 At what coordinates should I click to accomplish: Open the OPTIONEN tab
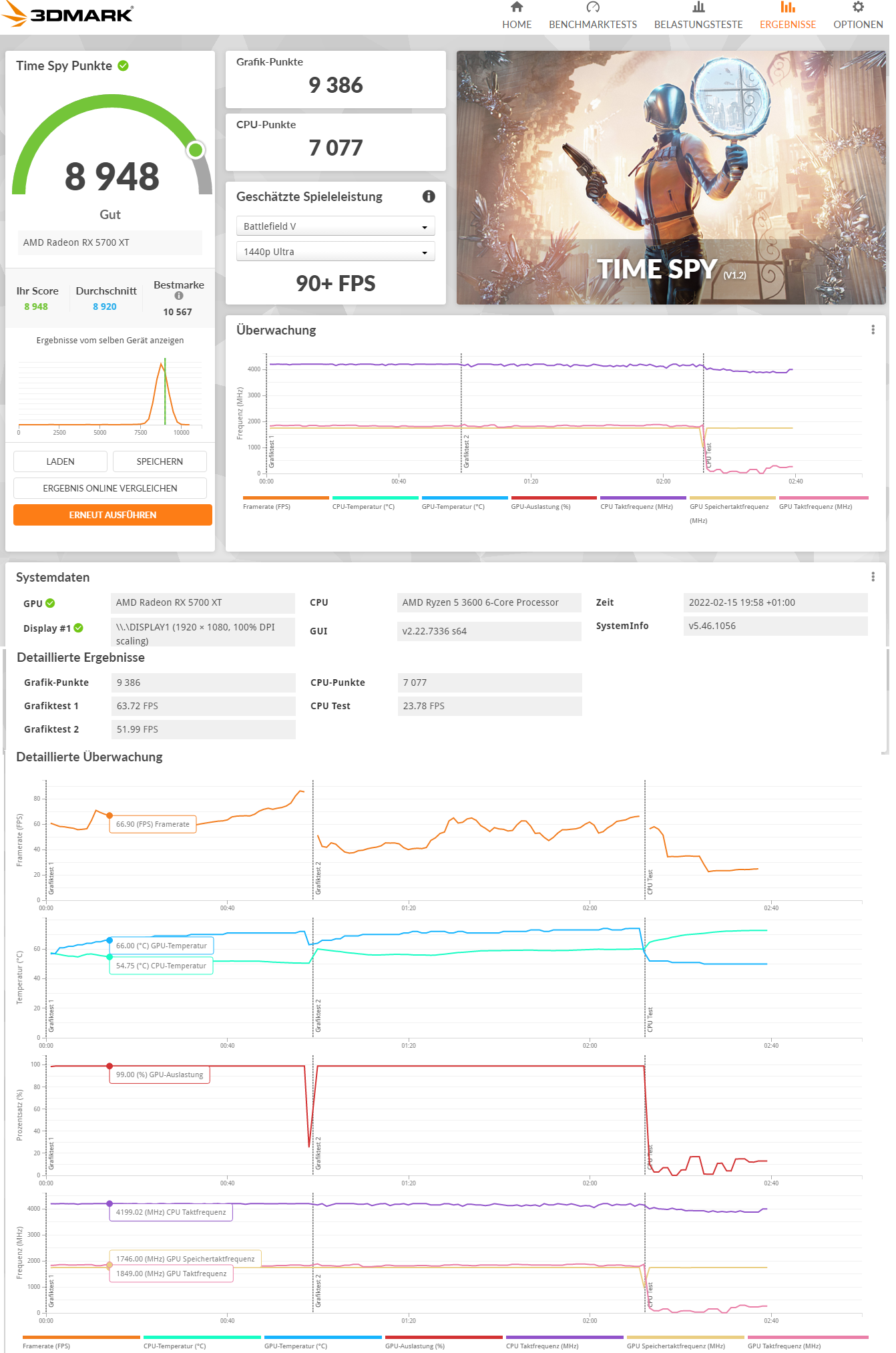[x=858, y=25]
